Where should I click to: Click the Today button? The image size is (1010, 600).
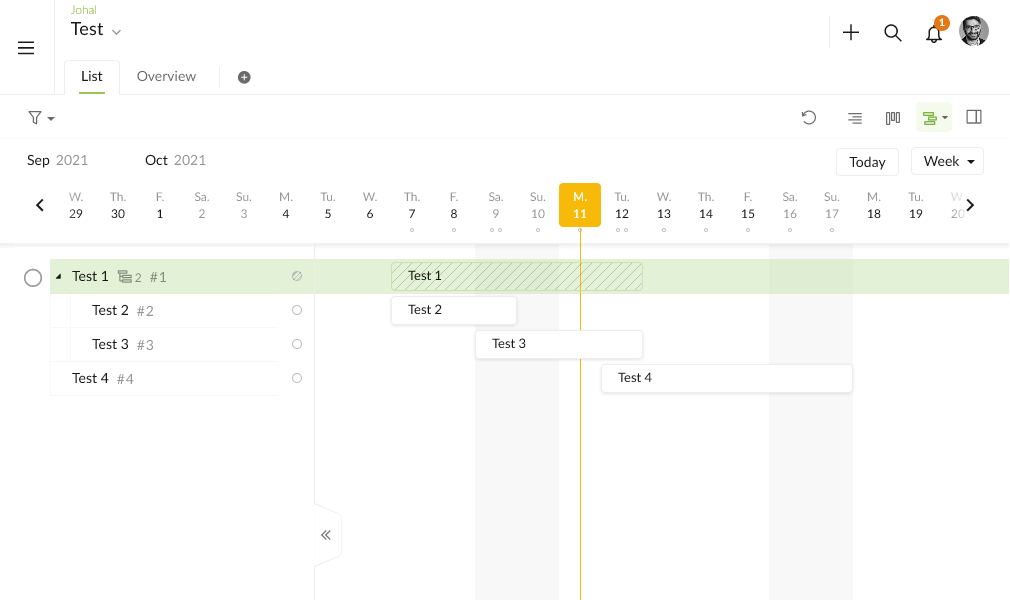coord(867,162)
